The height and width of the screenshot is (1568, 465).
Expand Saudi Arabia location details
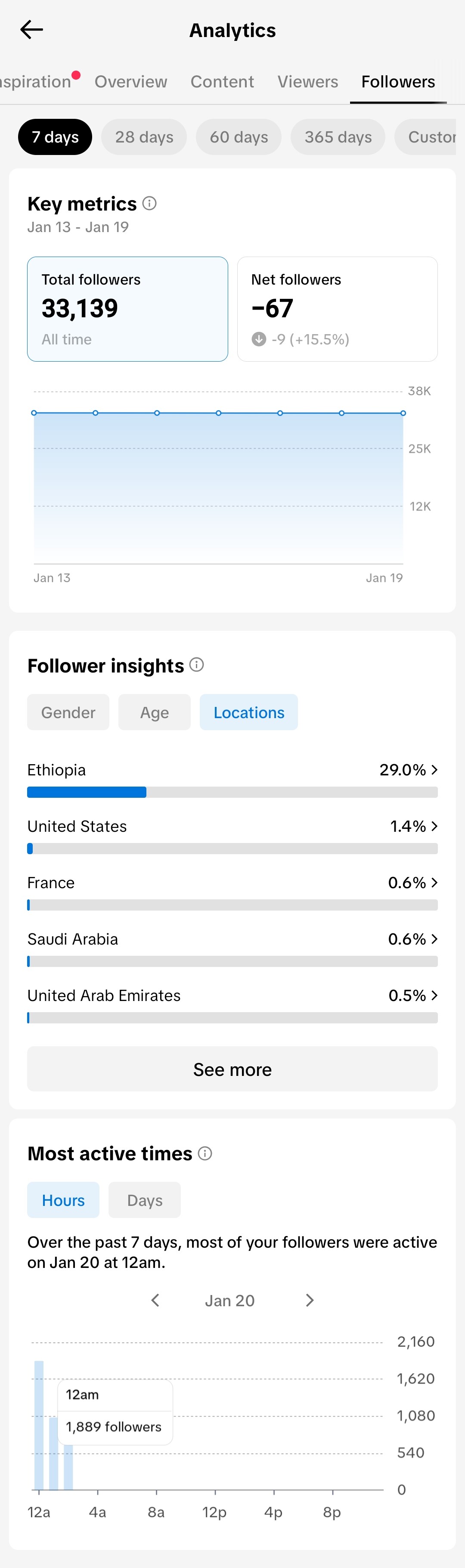tap(434, 939)
